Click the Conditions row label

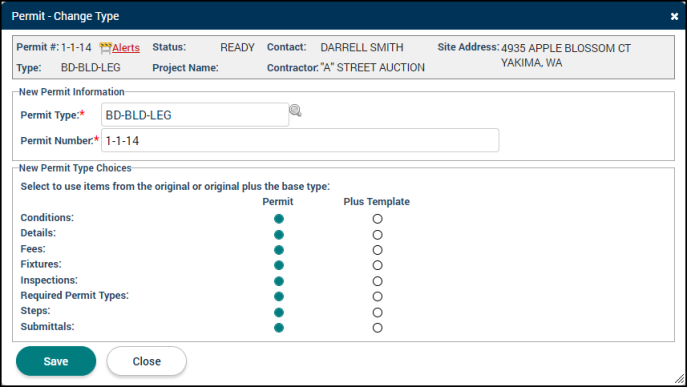[47, 217]
